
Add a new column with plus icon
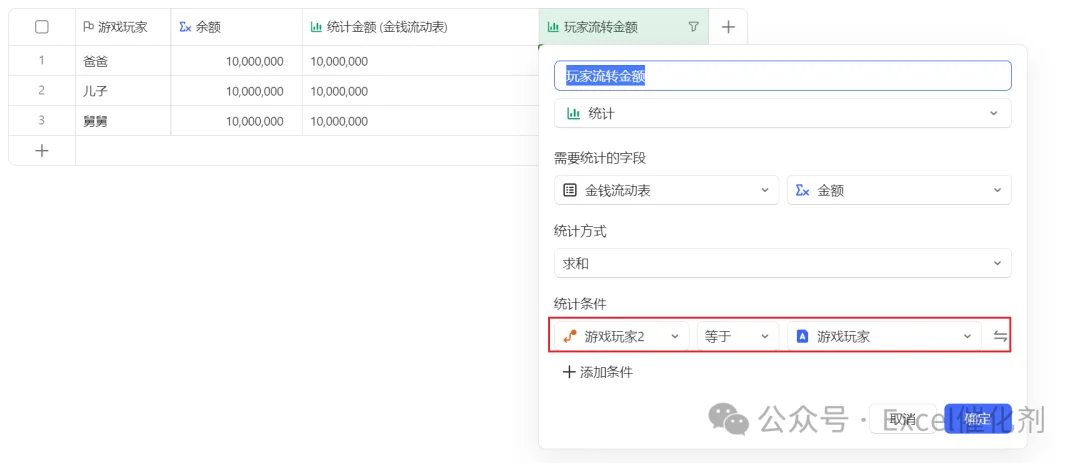click(728, 27)
